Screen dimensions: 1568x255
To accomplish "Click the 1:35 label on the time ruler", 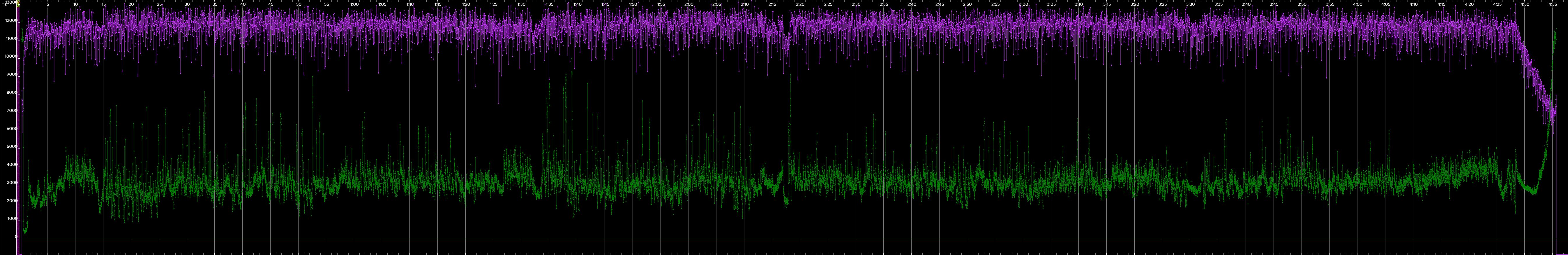I will 549,4.
